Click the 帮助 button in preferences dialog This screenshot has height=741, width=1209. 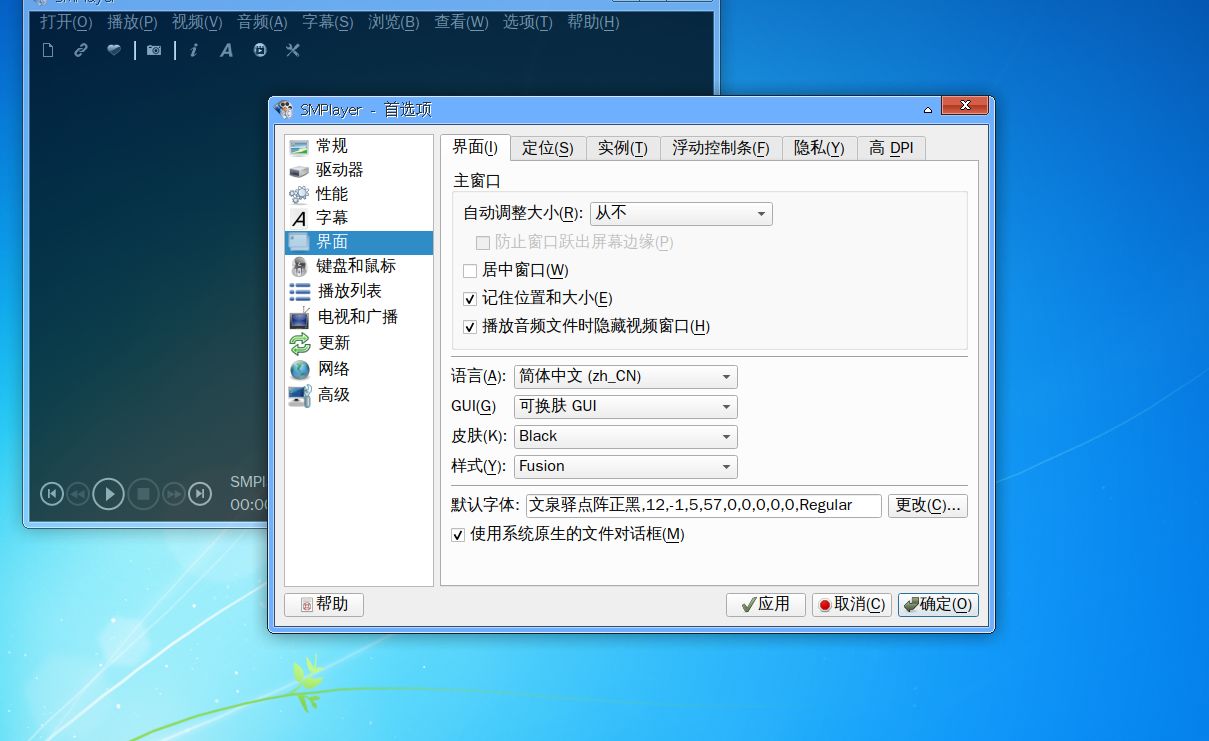(324, 605)
